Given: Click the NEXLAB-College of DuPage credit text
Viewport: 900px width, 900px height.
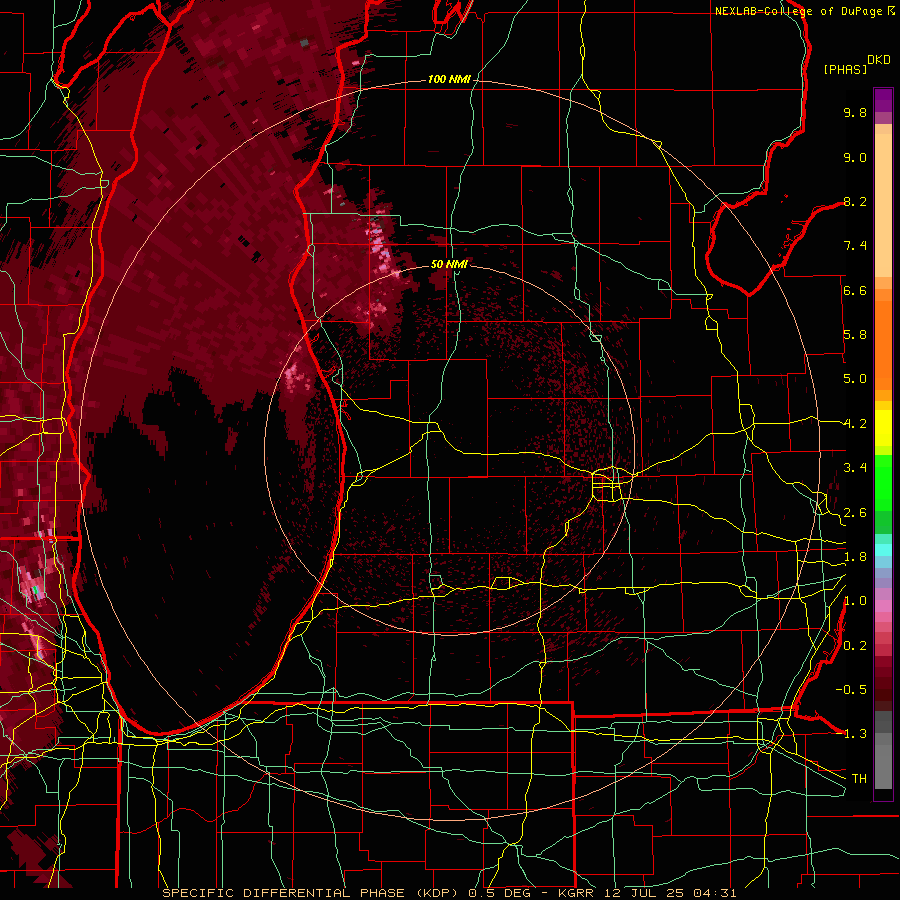Looking at the screenshot, I should pyautogui.click(x=799, y=11).
